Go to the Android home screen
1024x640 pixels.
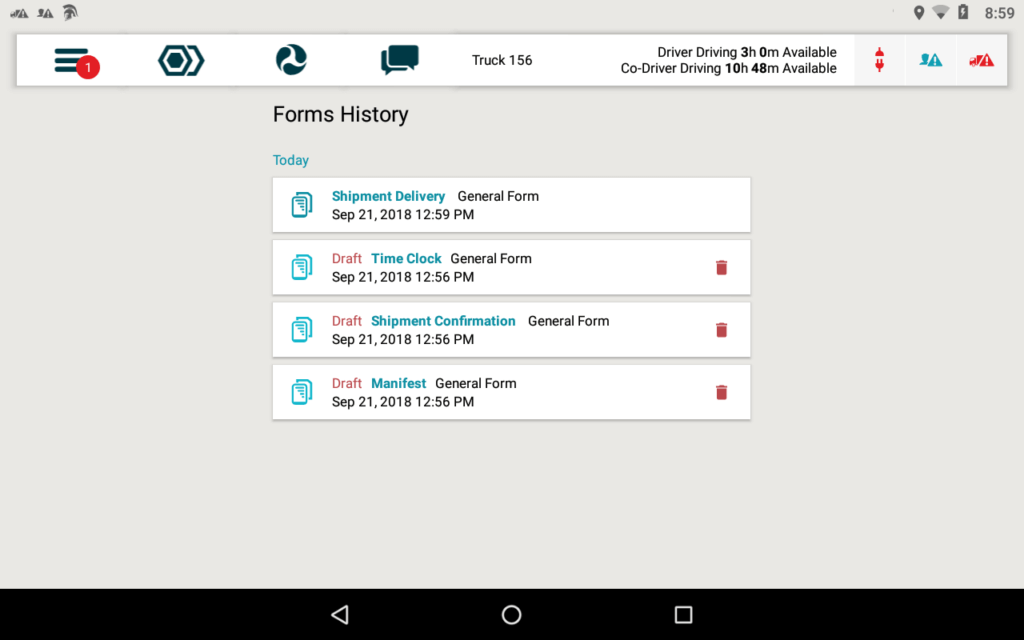tap(511, 615)
